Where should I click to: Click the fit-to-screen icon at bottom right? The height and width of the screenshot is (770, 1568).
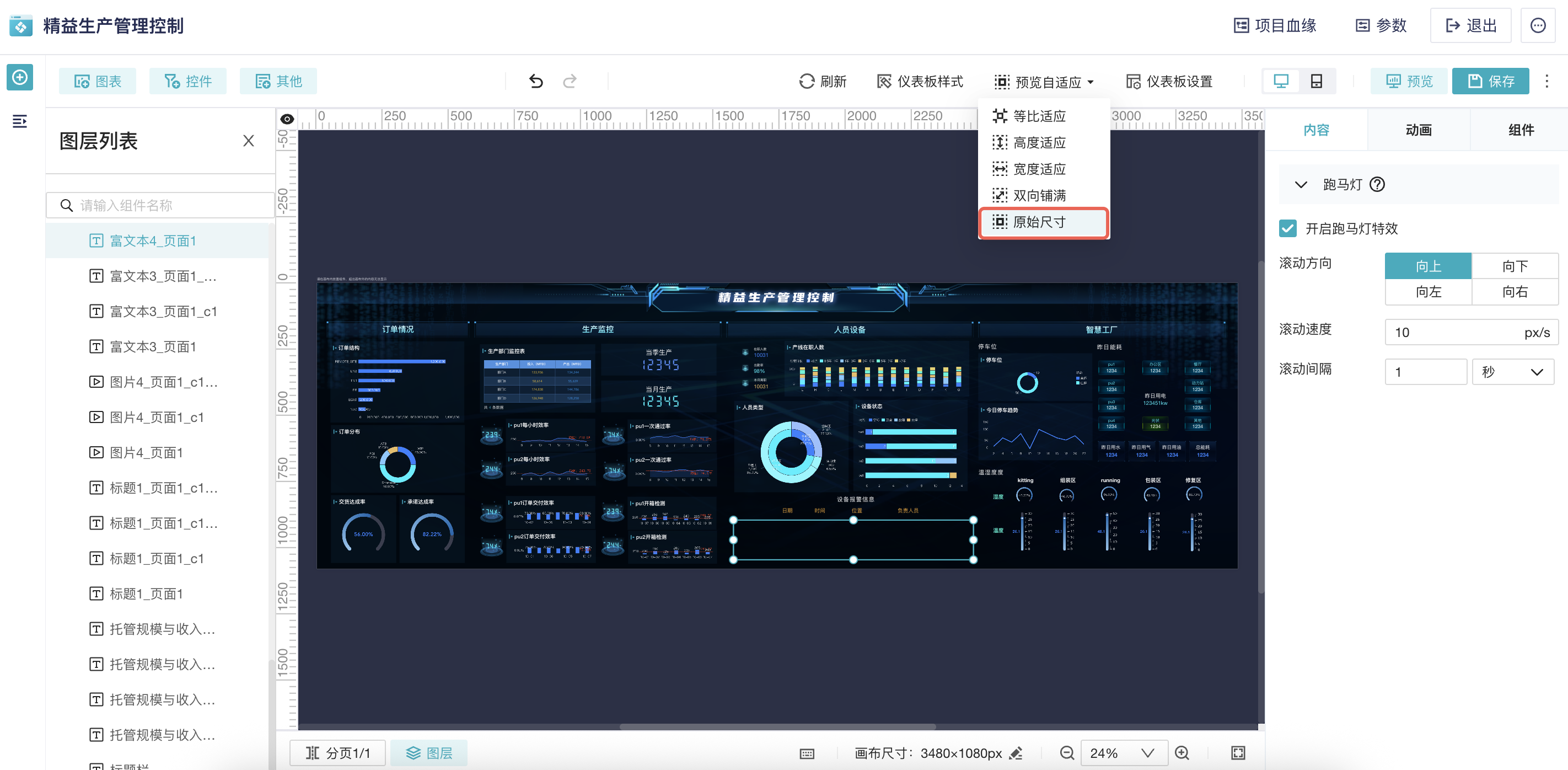point(1238,753)
